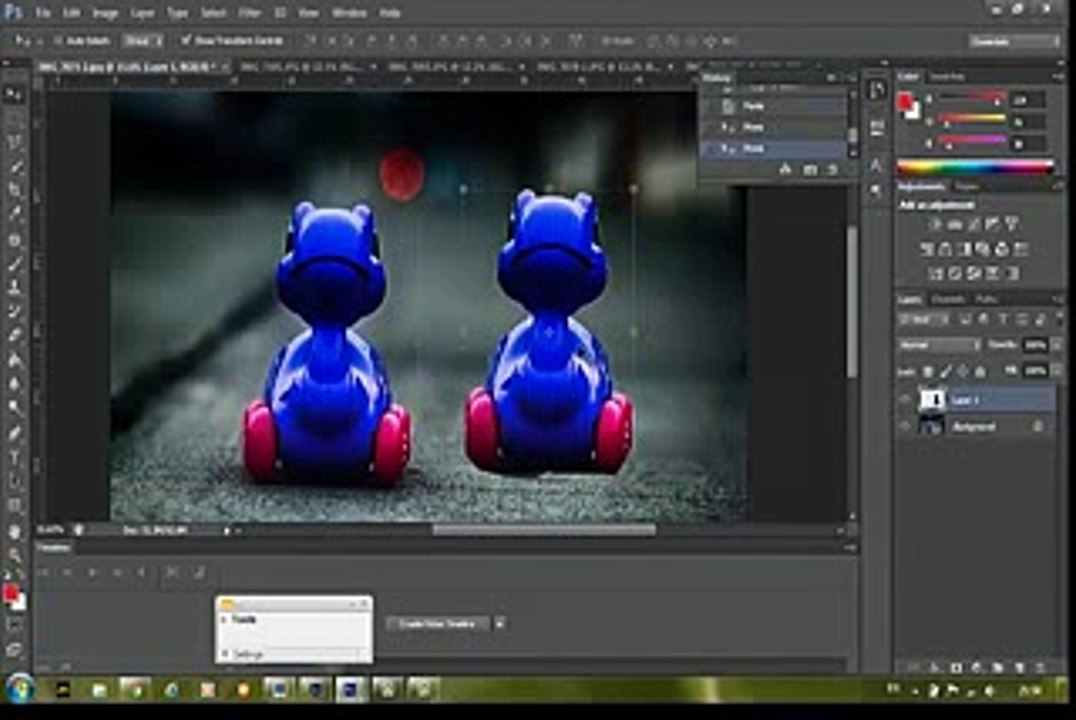Add an Invert adjustment

click(x=936, y=274)
